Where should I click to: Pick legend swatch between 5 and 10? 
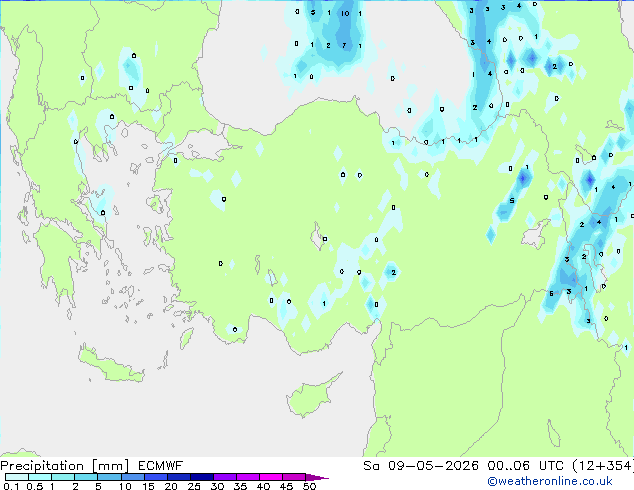click(x=110, y=477)
